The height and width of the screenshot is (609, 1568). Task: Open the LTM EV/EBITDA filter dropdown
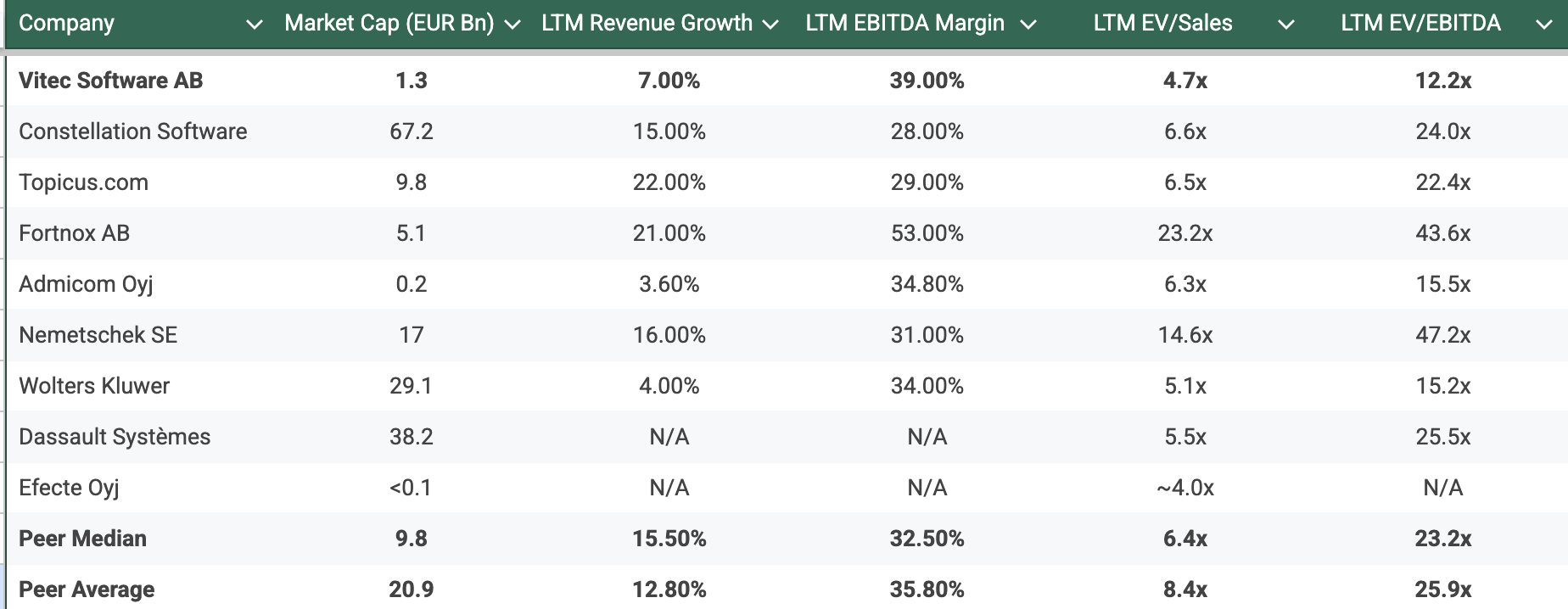1544,25
